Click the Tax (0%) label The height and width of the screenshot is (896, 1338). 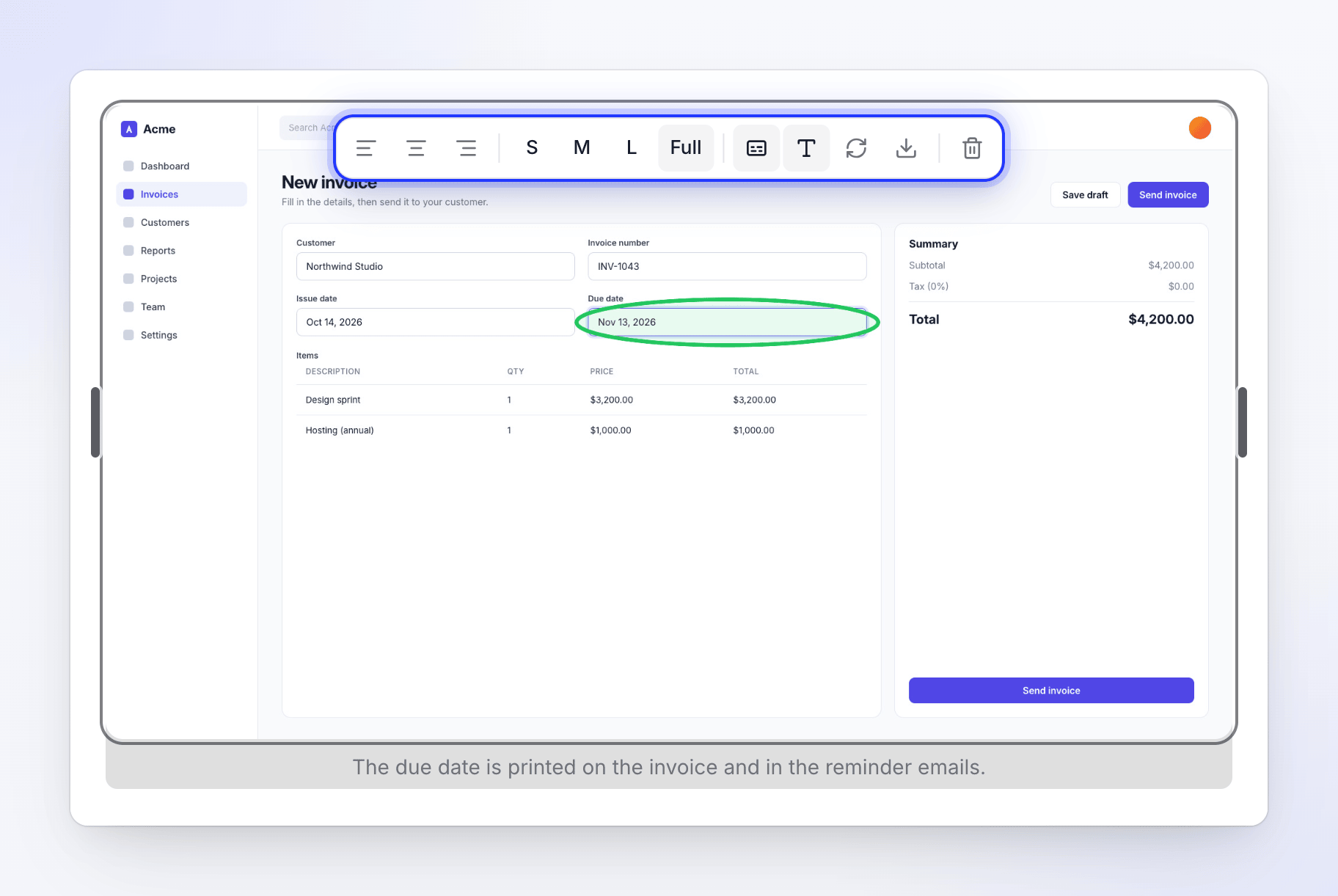pos(929,287)
